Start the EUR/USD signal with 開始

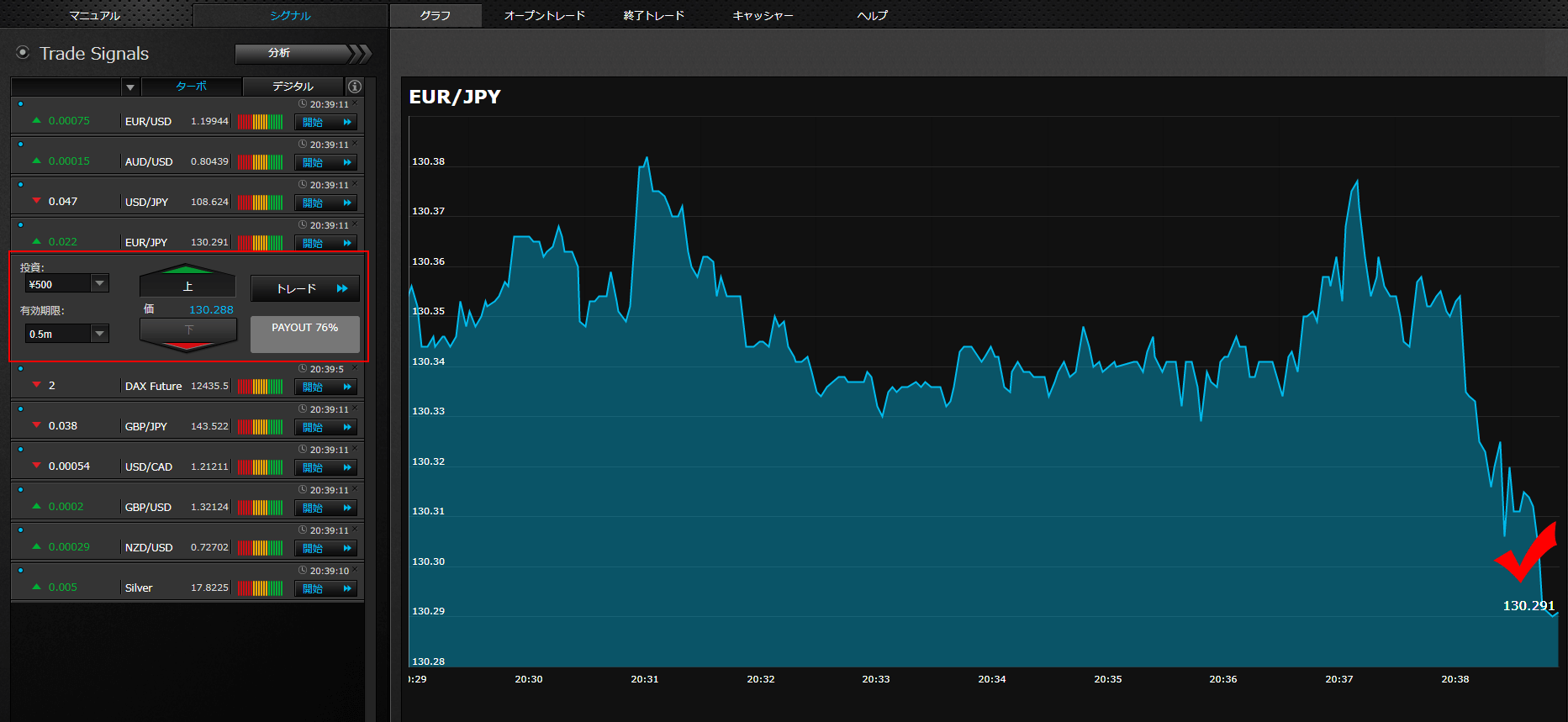326,122
